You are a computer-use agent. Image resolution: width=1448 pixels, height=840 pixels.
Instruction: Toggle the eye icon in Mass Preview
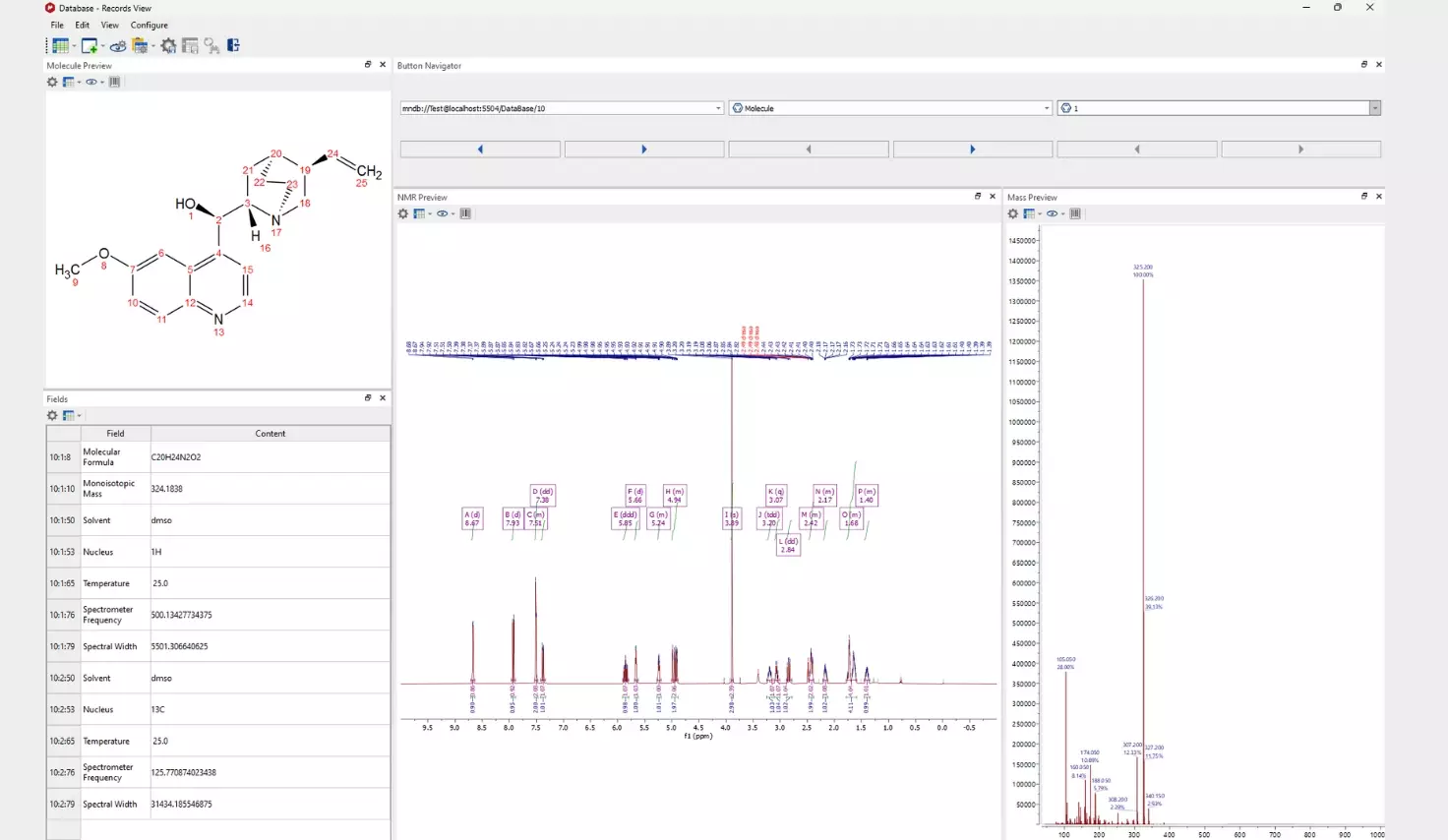(1052, 213)
